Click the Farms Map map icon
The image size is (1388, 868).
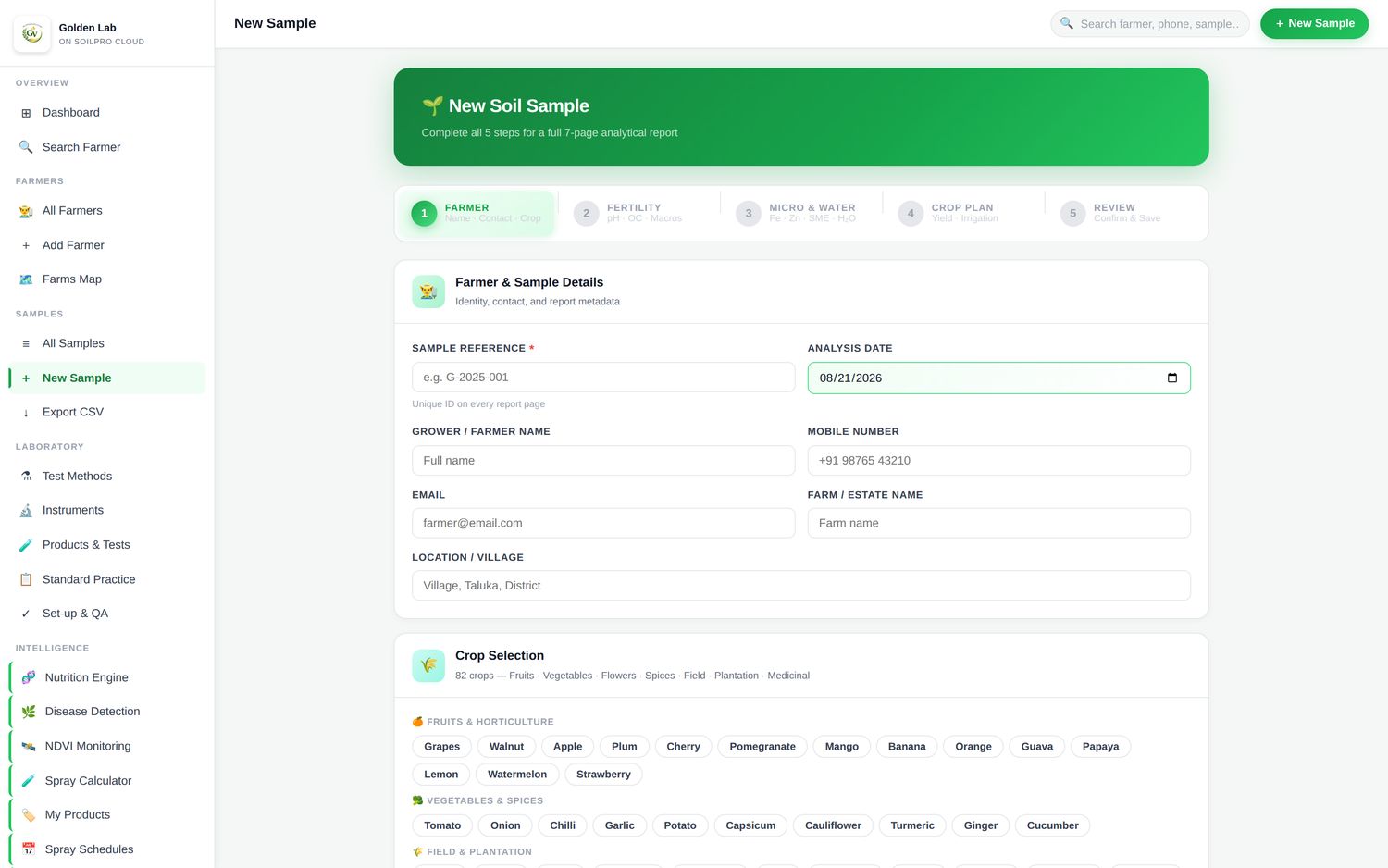coord(26,279)
